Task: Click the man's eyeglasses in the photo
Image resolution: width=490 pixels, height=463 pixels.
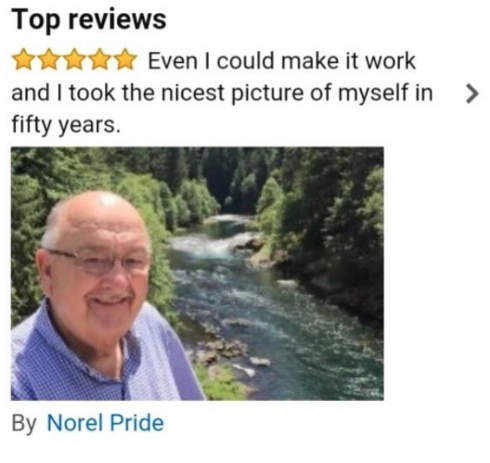Action: pyautogui.click(x=100, y=262)
